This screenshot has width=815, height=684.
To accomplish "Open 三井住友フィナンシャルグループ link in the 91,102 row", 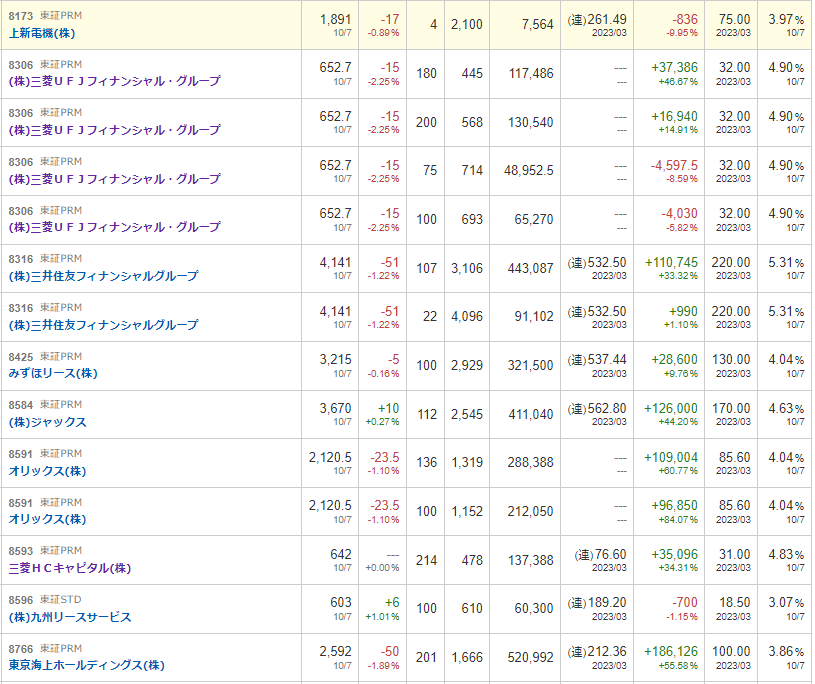I will click(x=103, y=325).
